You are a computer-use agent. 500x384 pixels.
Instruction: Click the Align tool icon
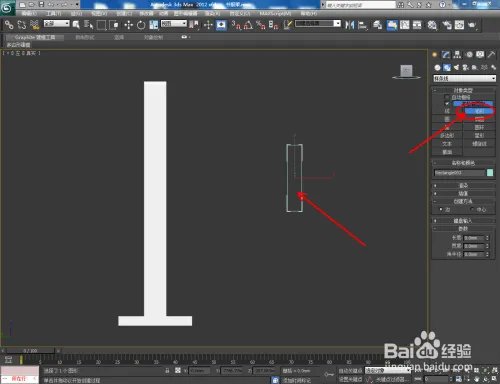pyautogui.click(x=362, y=25)
